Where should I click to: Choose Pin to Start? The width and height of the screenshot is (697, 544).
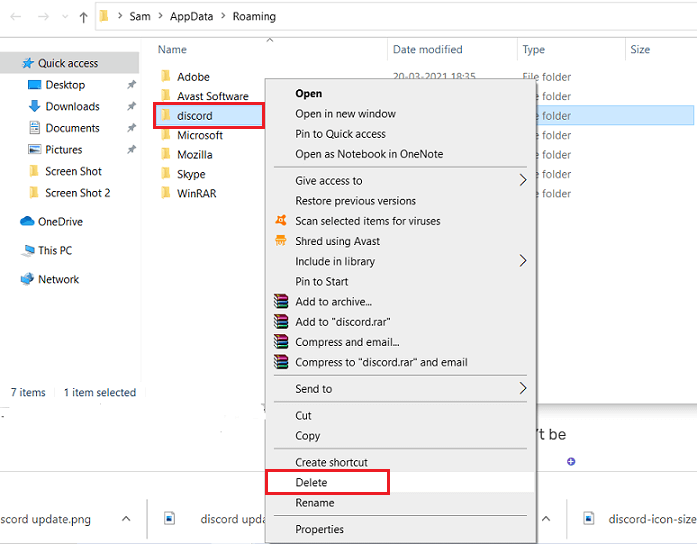click(x=322, y=282)
